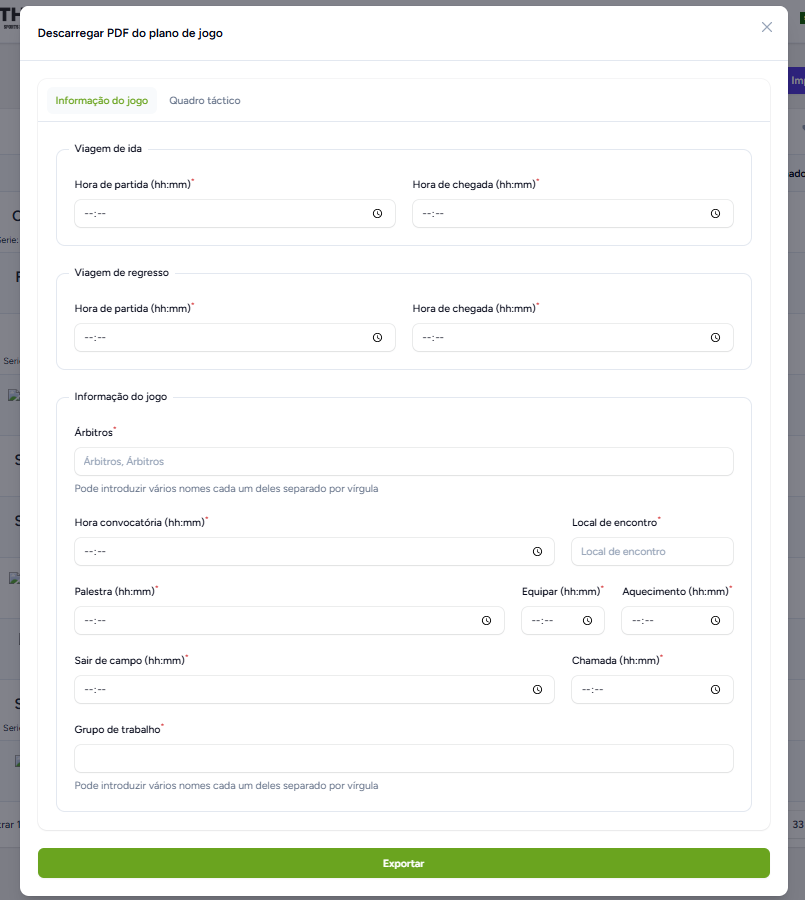Open clock picker for Hora convocatória
This screenshot has height=900, width=805.
(x=537, y=552)
